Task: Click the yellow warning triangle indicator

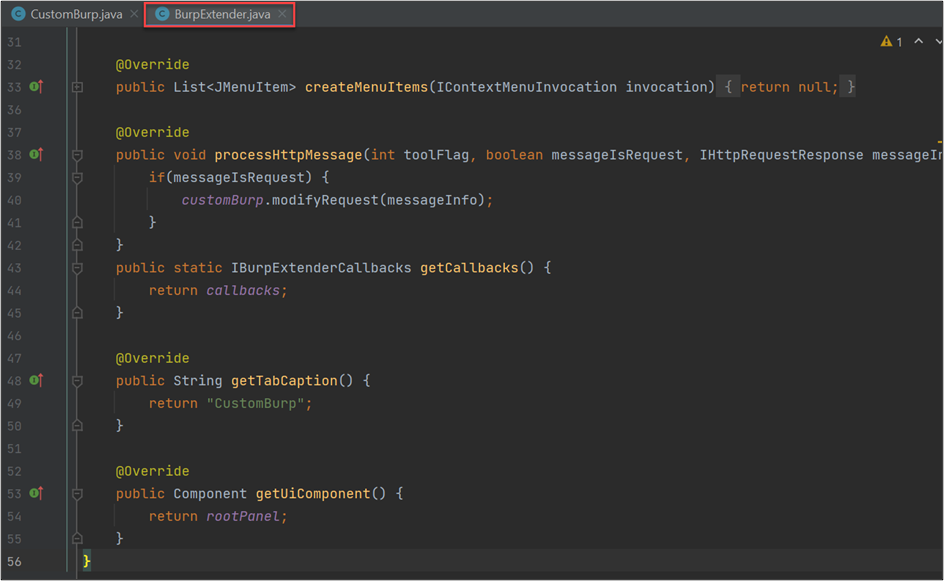Action: [x=885, y=42]
